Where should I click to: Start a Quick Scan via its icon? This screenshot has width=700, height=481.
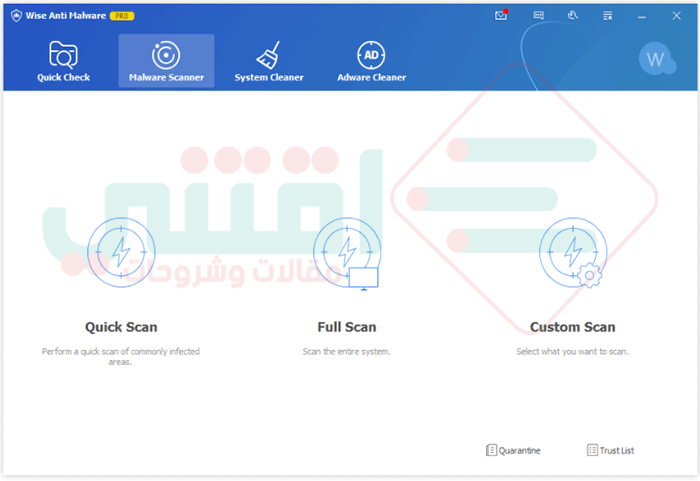coord(121,252)
